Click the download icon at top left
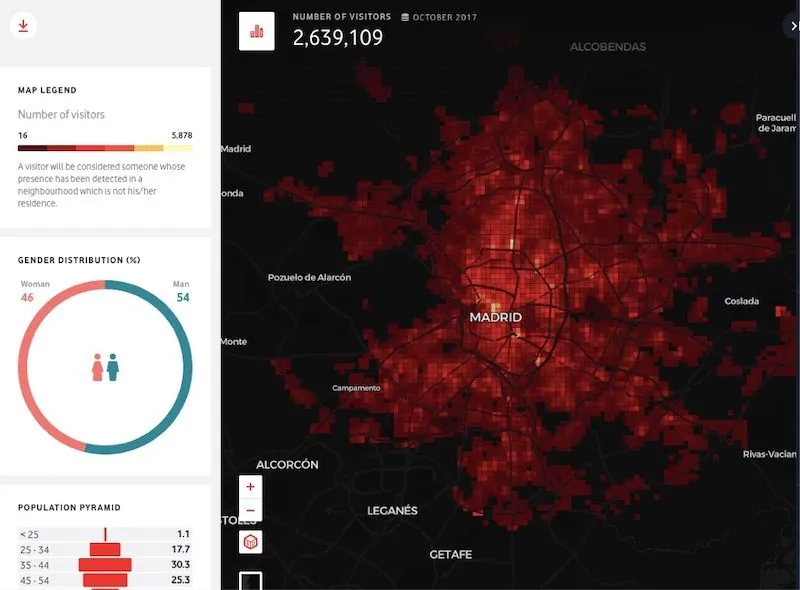This screenshot has height=590, width=800. click(24, 26)
